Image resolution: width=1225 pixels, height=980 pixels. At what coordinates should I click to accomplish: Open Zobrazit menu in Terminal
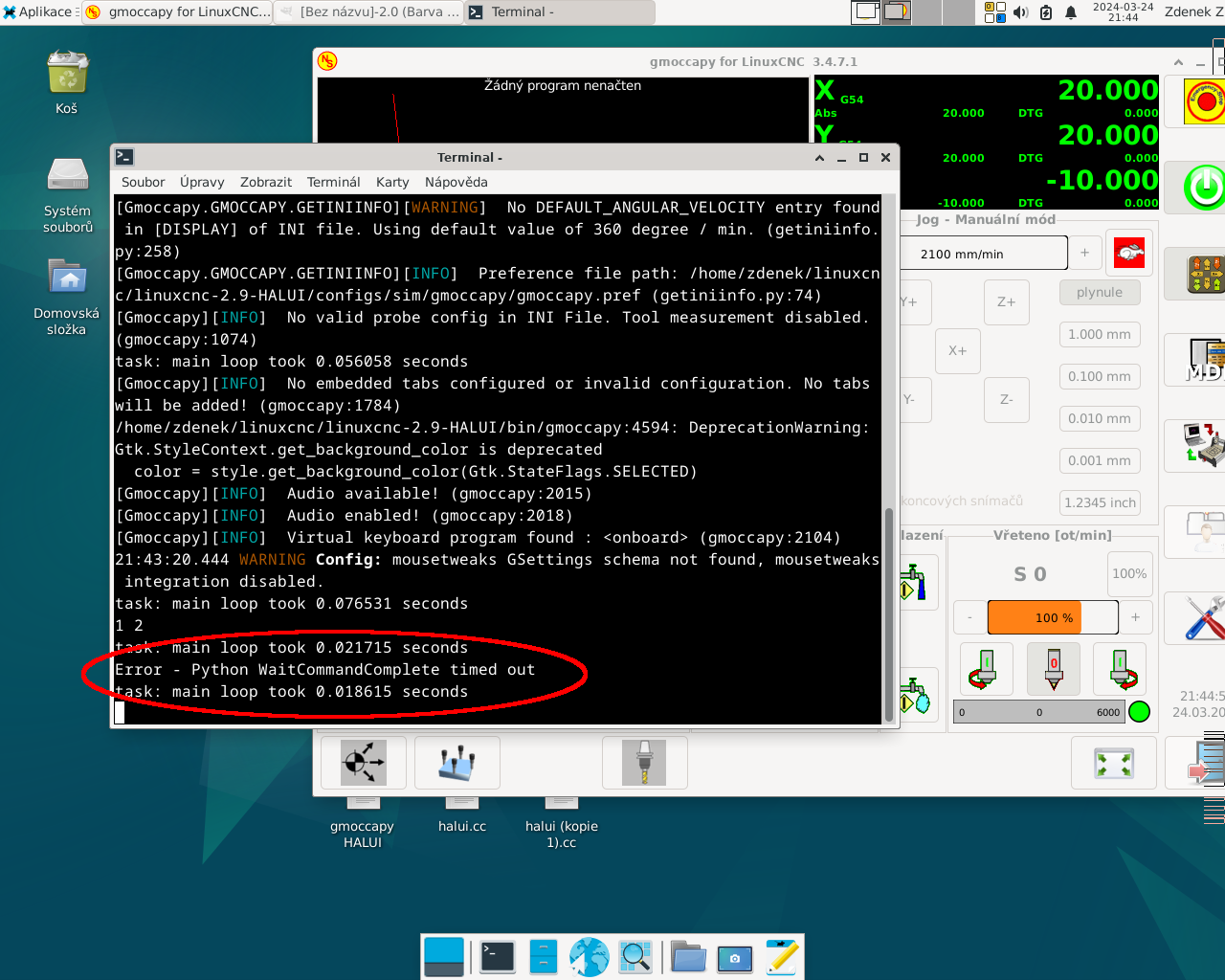pyautogui.click(x=265, y=182)
